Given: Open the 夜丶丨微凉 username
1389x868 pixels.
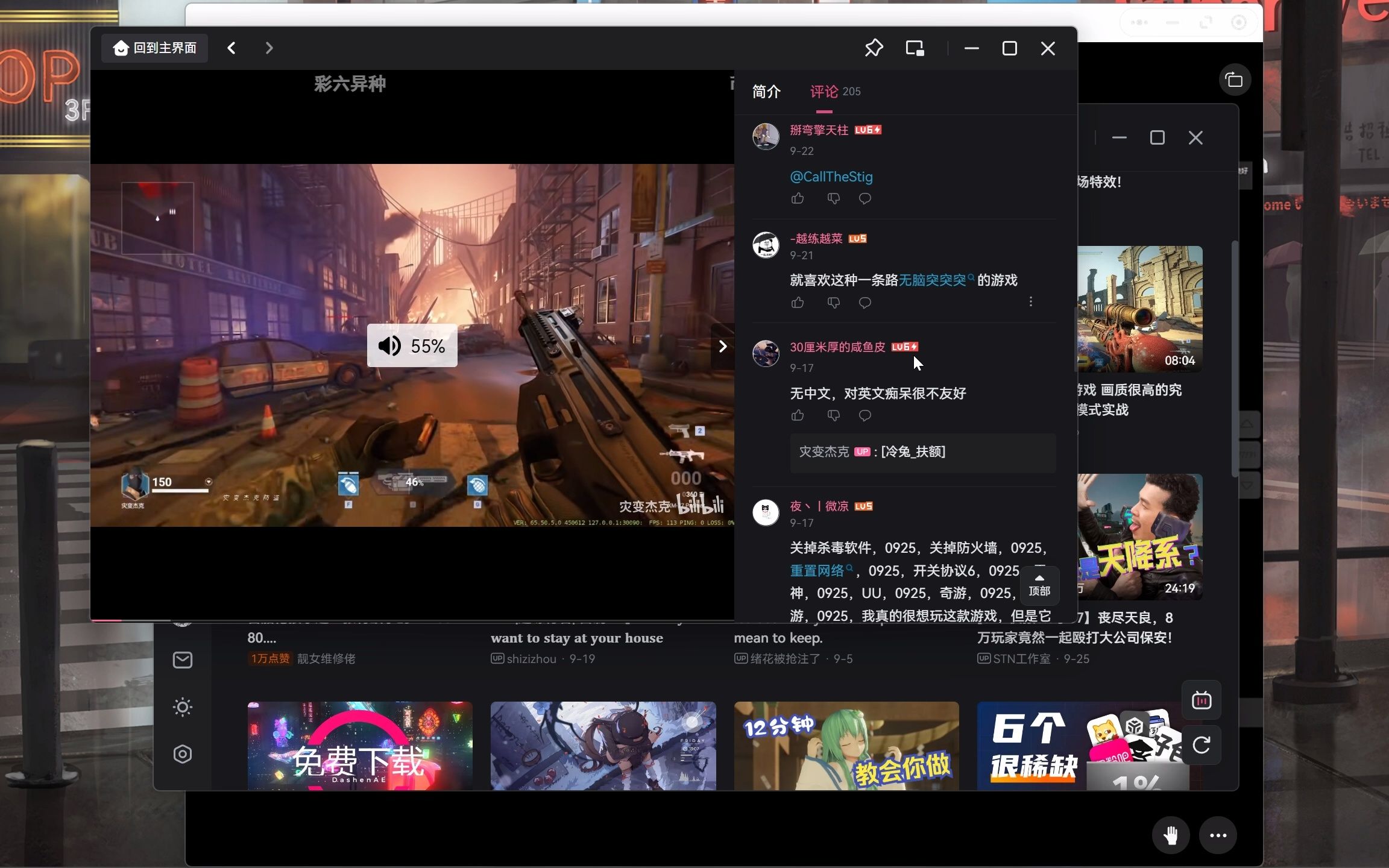Looking at the screenshot, I should pos(819,506).
